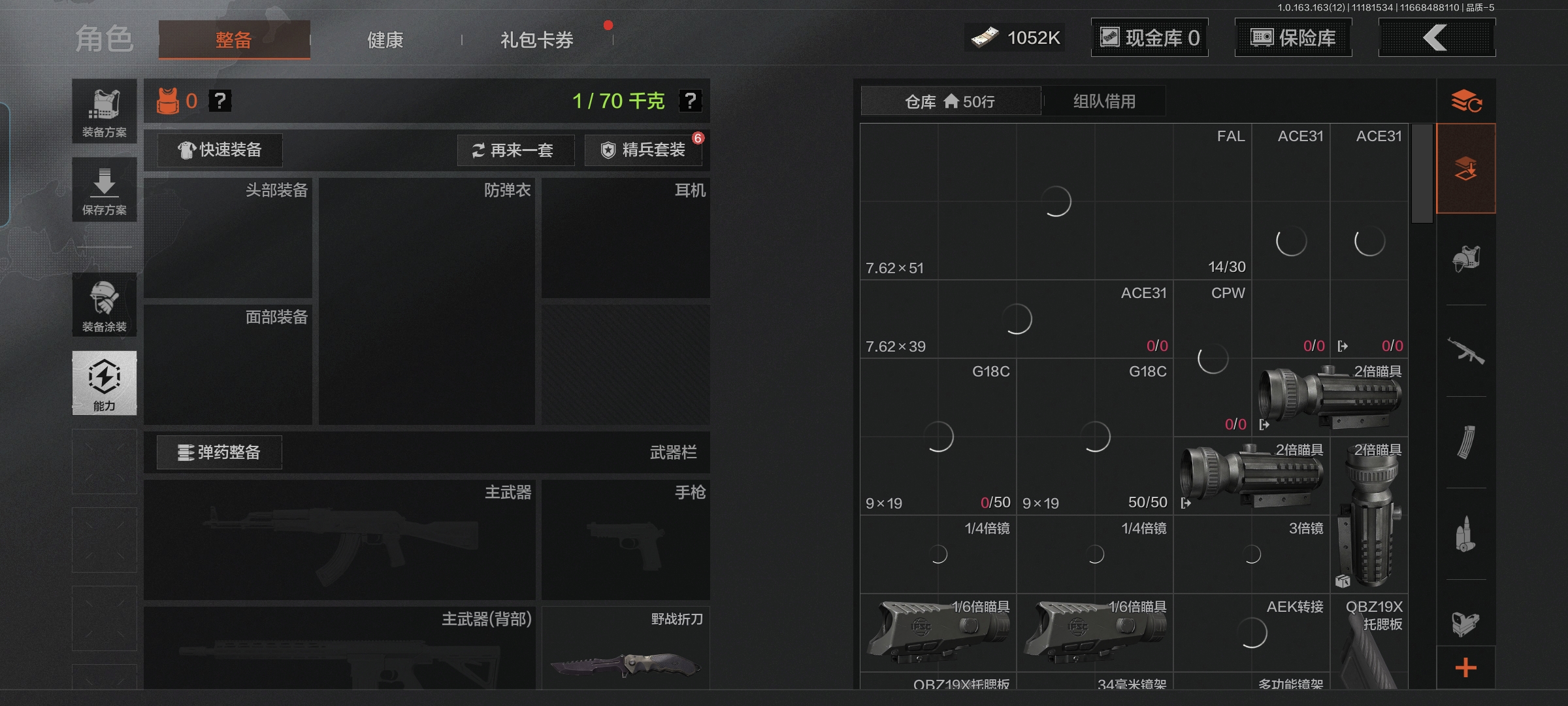This screenshot has width=1568, height=706.
Task: Click the storage list scrollbar handle
Action: point(1422,174)
